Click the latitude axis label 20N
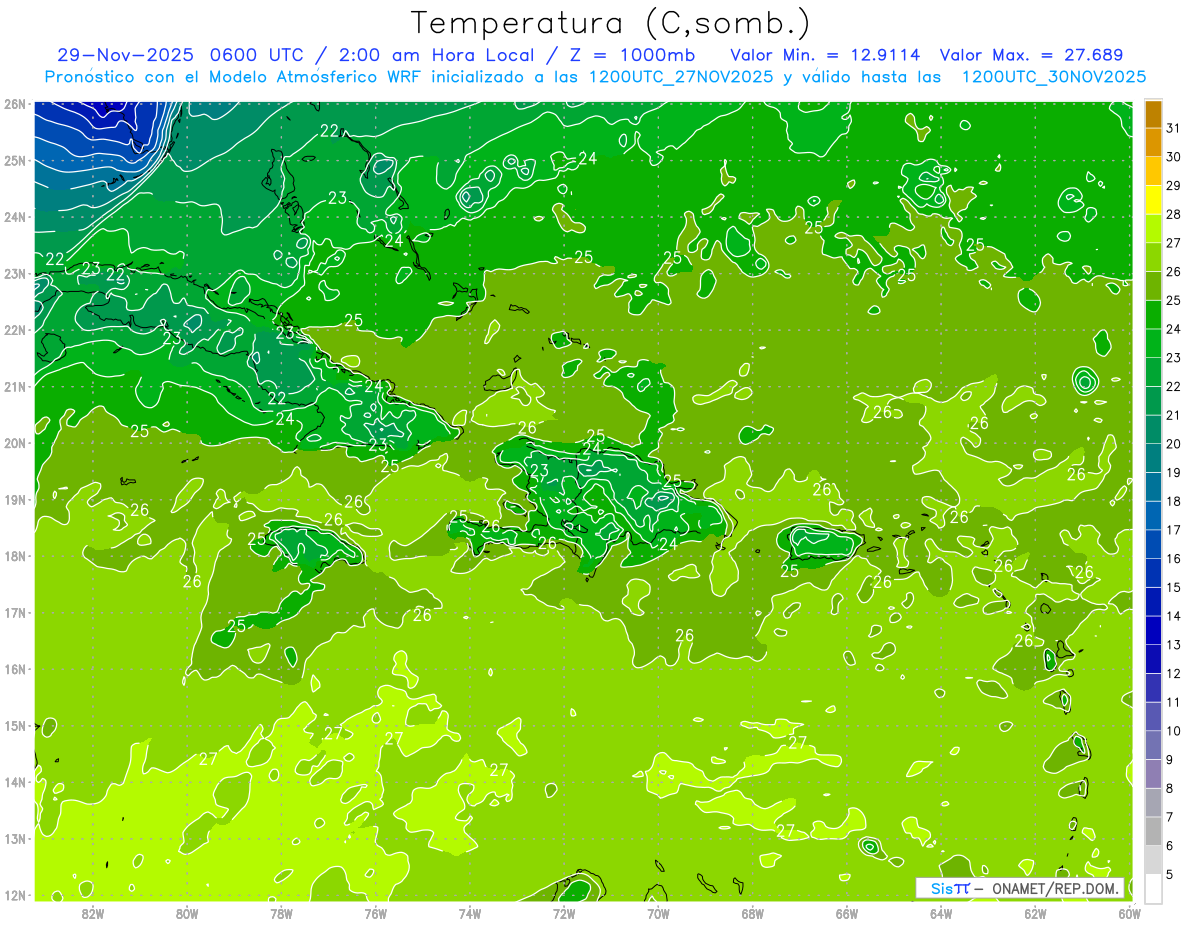The width and height of the screenshot is (1200, 927). tap(15, 443)
